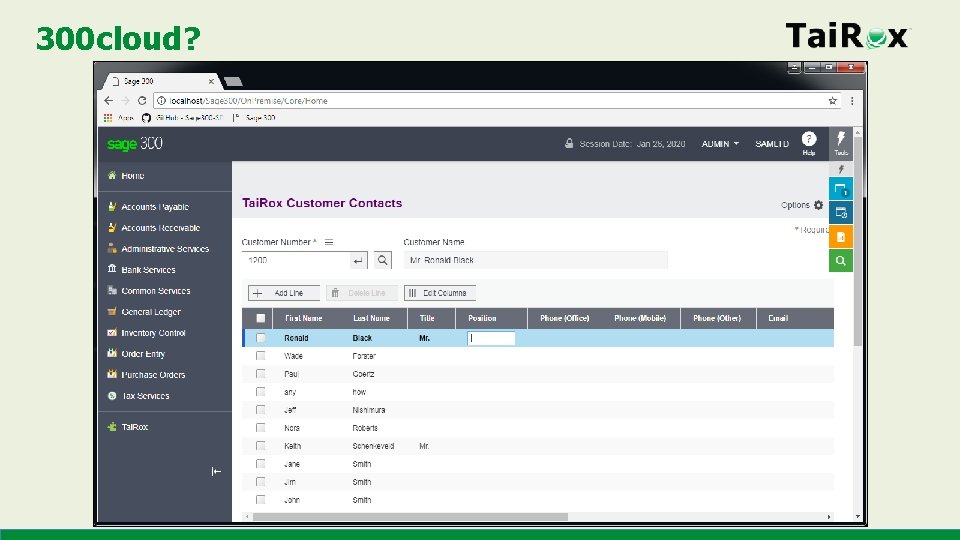The image size is (960, 540).
Task: Open the Help icon
Action: pyautogui.click(x=809, y=143)
